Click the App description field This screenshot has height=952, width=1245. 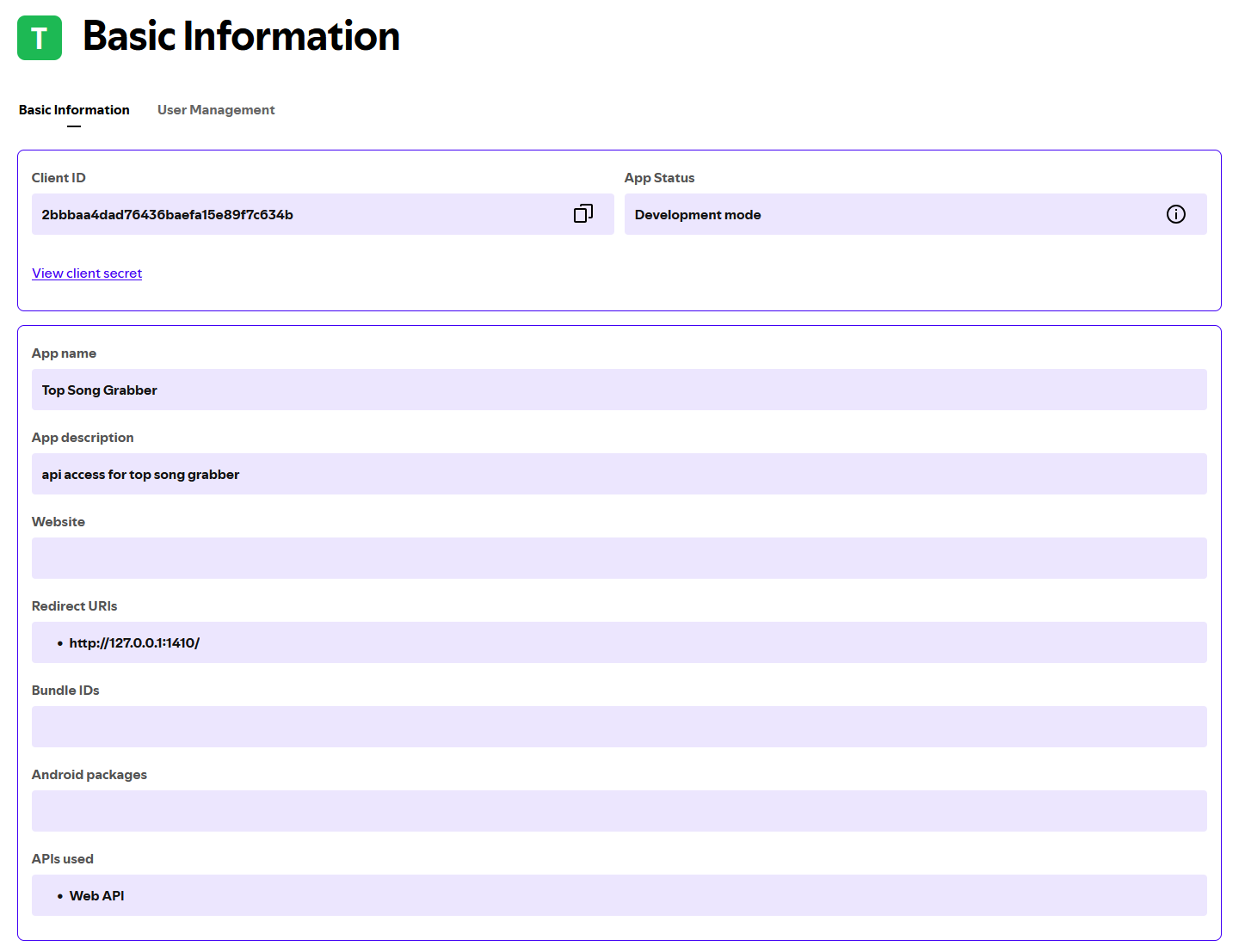point(619,474)
